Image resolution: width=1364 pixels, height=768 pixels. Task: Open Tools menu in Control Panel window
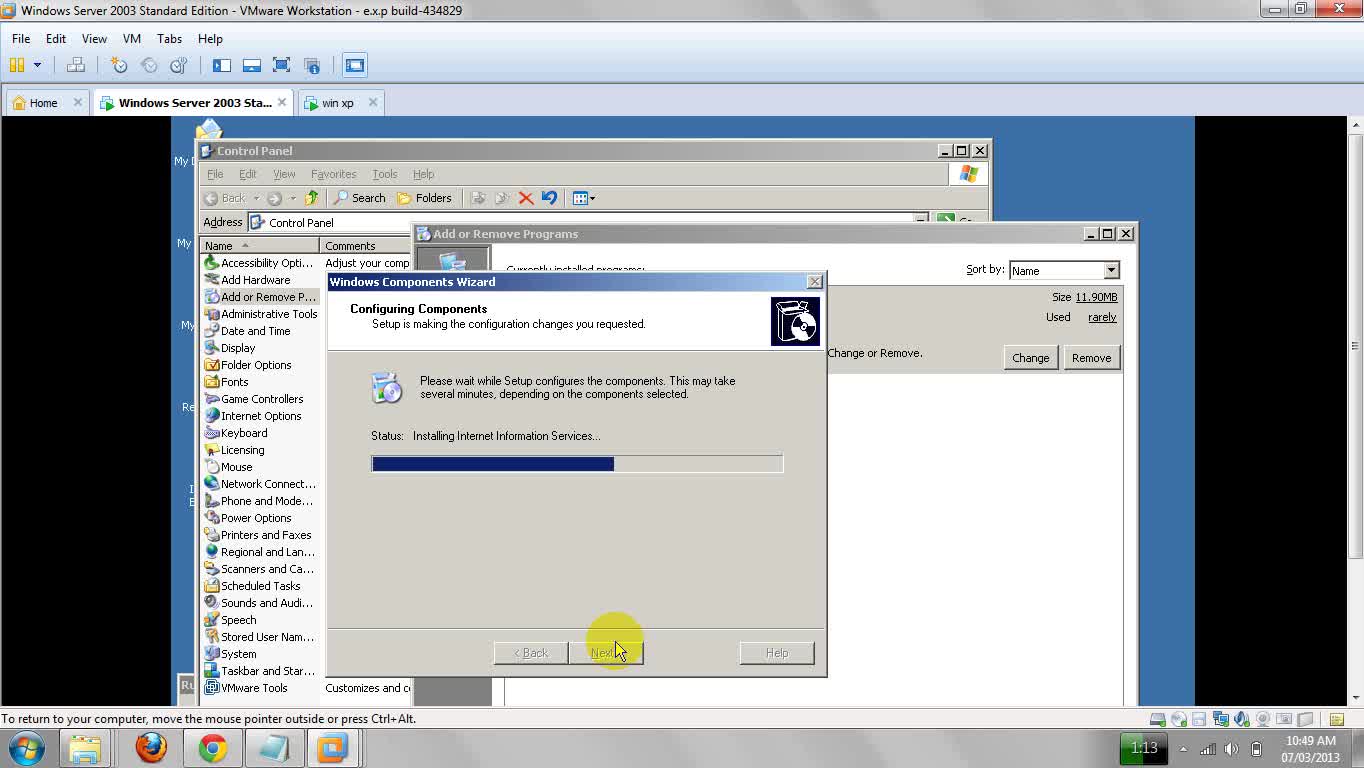pyautogui.click(x=385, y=174)
